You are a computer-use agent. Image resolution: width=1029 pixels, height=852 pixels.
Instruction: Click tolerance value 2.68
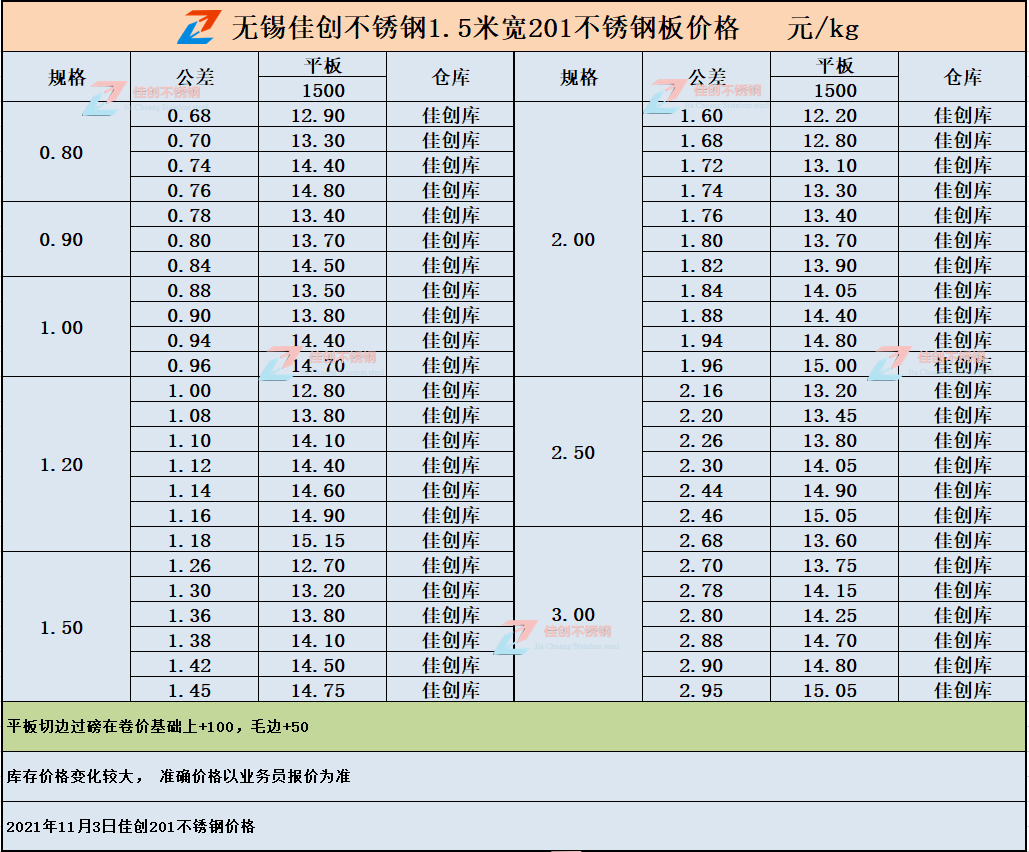point(701,541)
